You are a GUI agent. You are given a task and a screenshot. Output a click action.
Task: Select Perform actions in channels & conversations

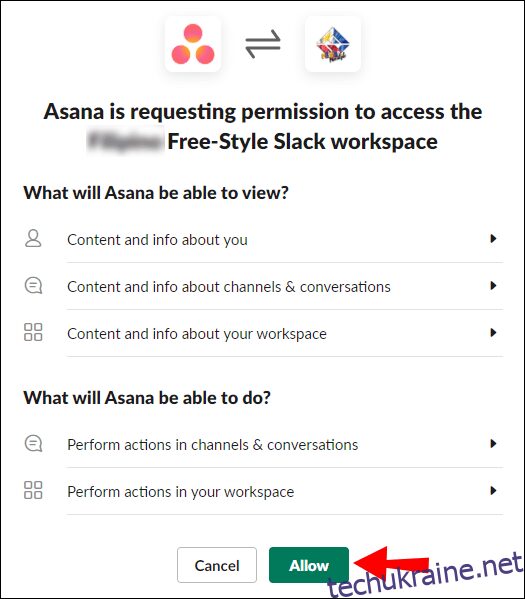pos(264,445)
